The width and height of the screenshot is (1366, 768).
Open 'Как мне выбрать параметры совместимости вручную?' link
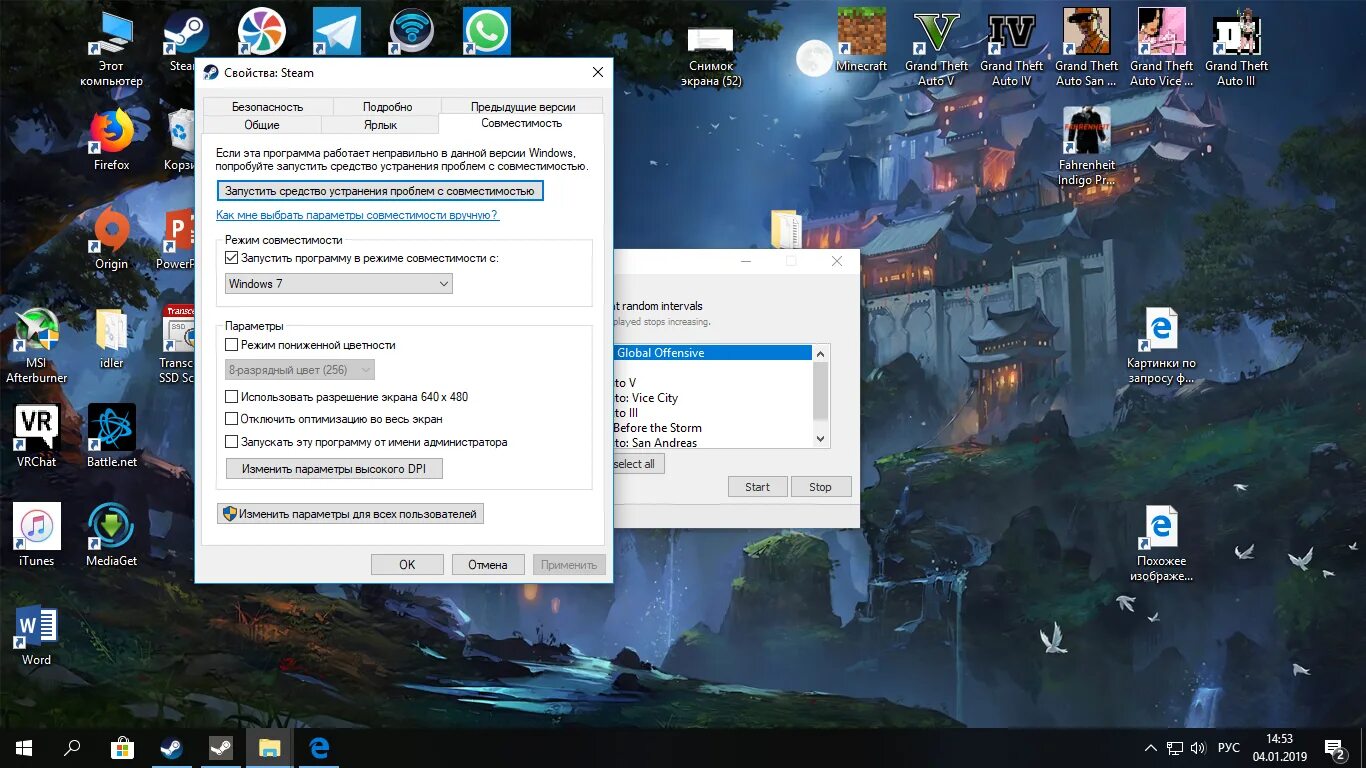pyautogui.click(x=357, y=215)
